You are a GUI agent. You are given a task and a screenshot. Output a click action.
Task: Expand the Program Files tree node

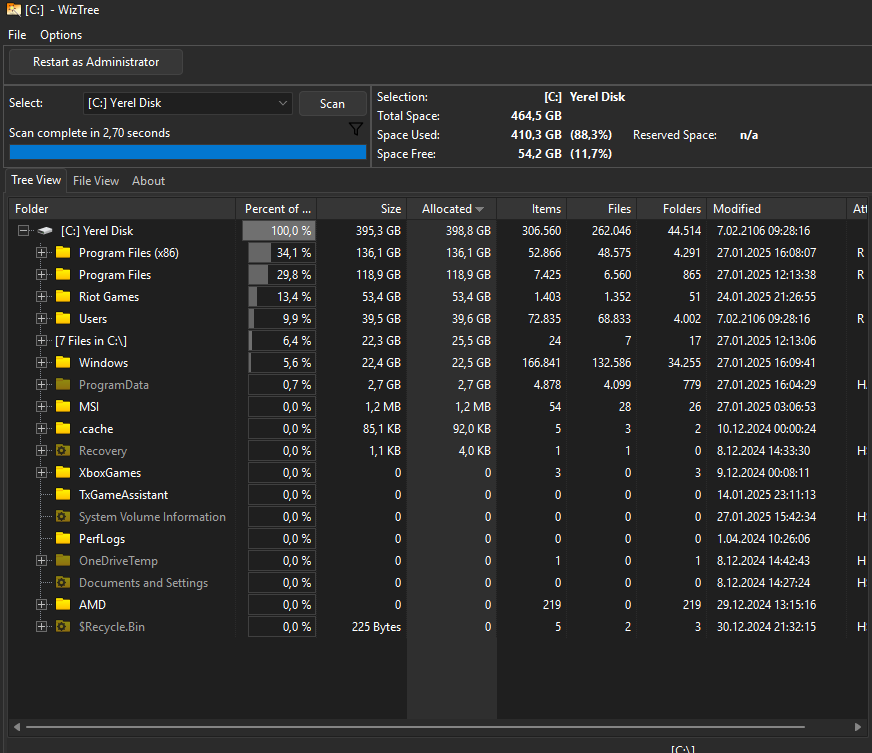tap(41, 275)
